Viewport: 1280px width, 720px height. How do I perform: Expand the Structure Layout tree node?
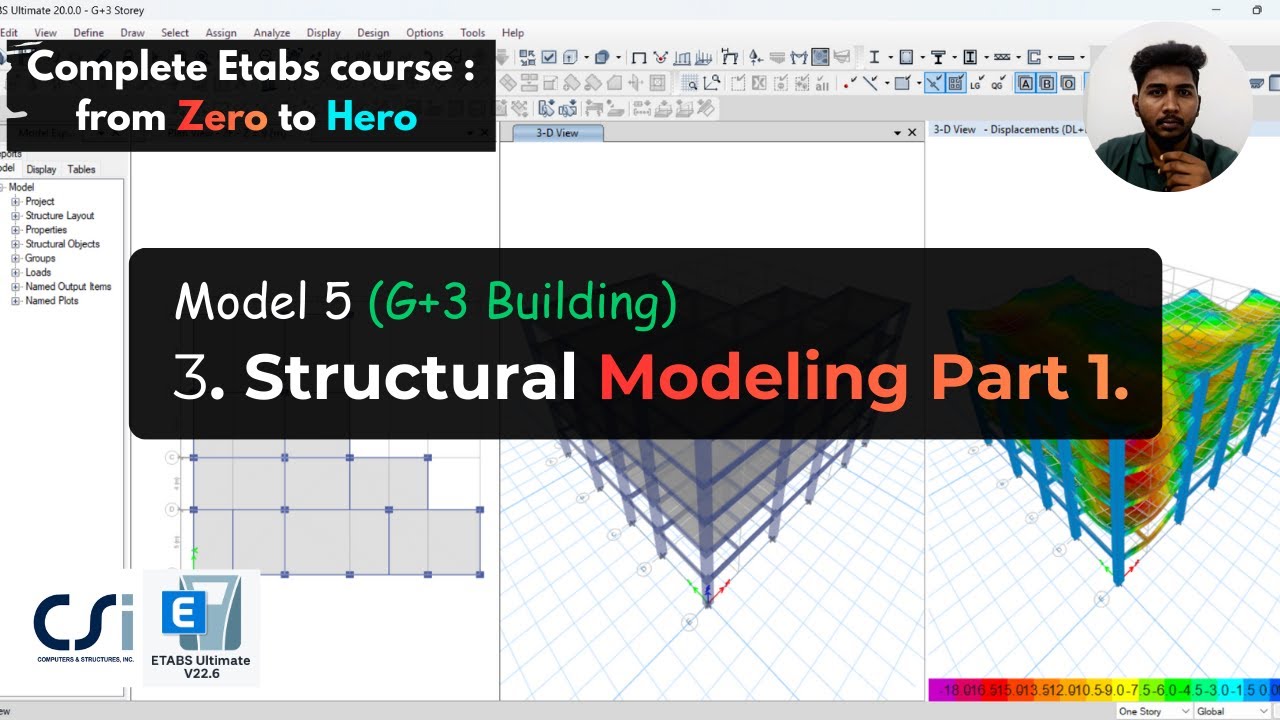(15, 215)
